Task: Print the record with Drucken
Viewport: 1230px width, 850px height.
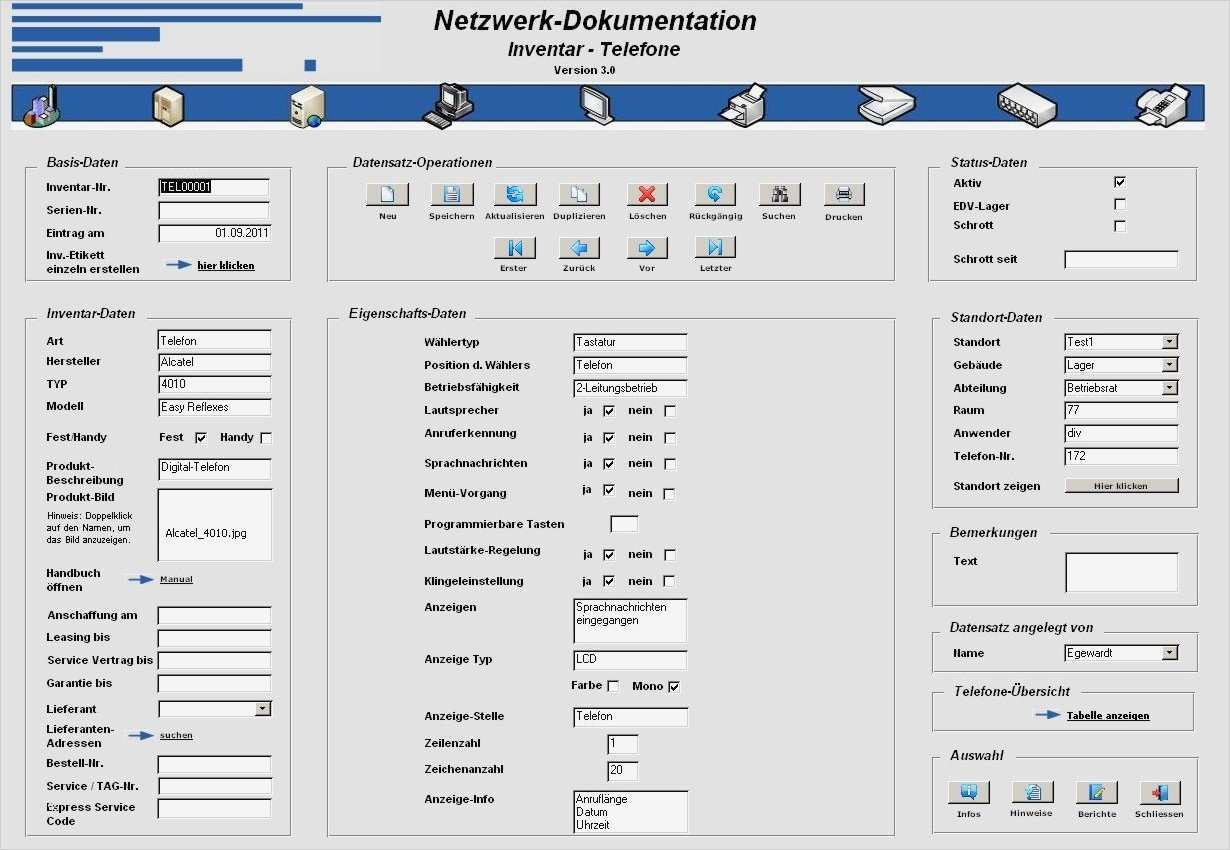Action: click(x=844, y=194)
